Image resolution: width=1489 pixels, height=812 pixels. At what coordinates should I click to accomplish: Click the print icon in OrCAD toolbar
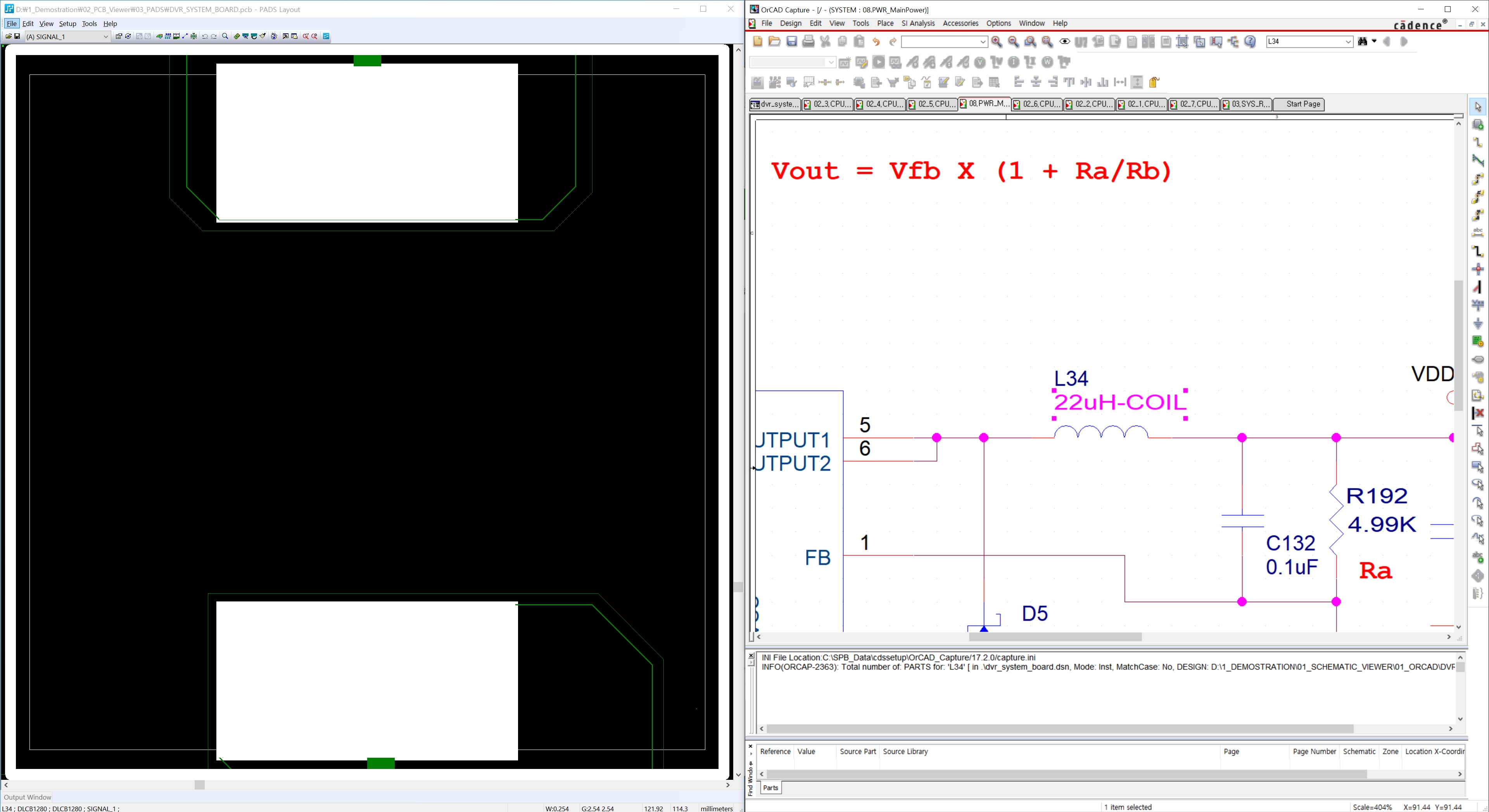[x=808, y=41]
